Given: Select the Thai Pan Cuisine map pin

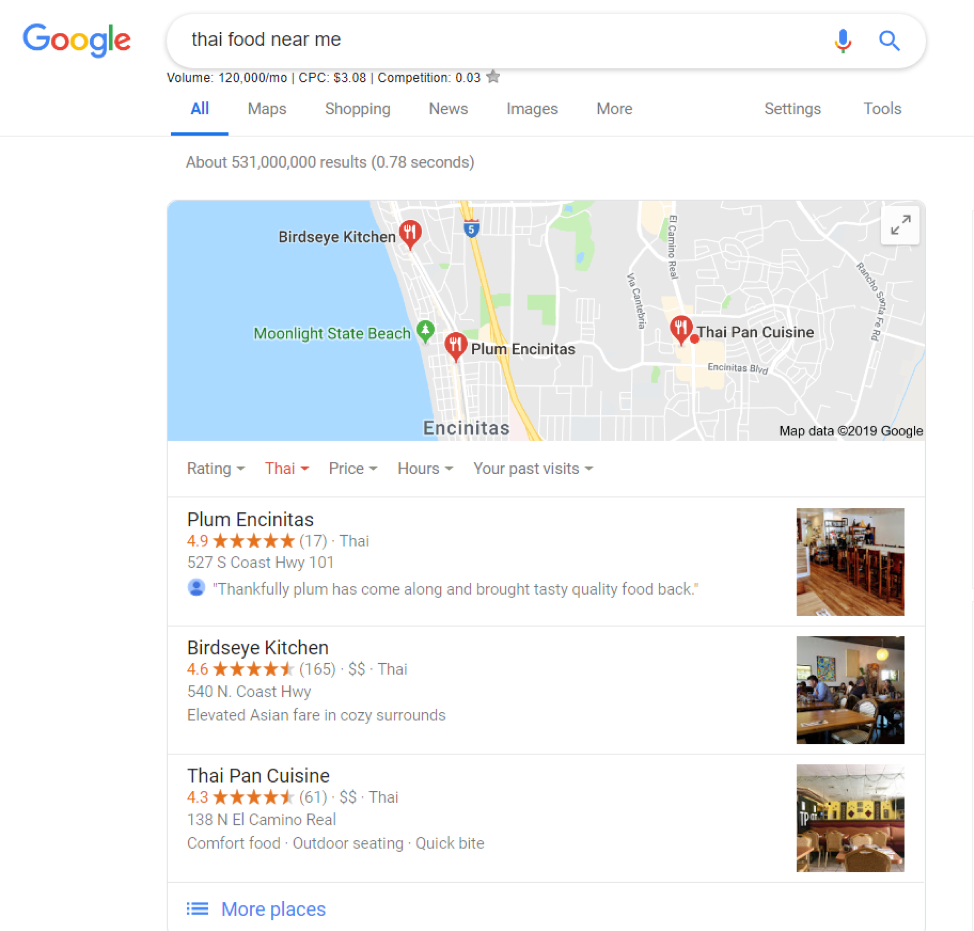Looking at the screenshot, I should 681,330.
